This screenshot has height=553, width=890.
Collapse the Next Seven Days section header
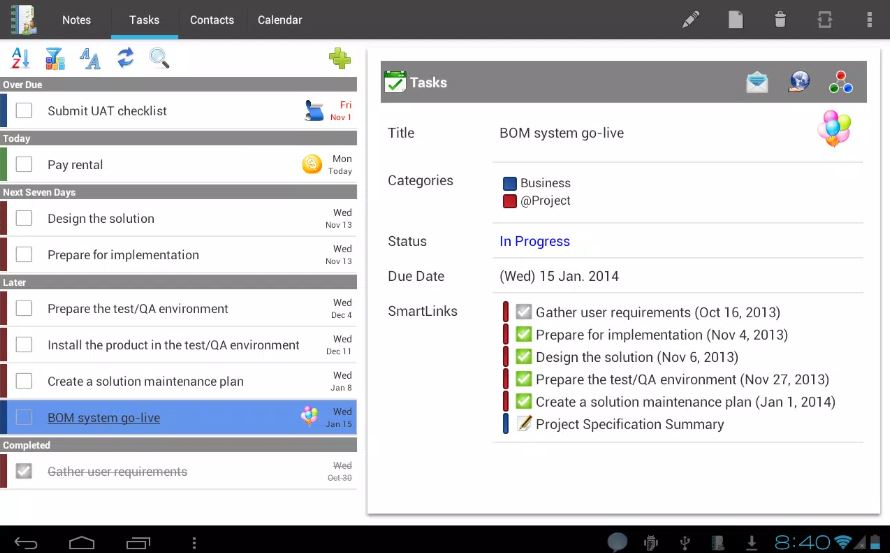[x=178, y=192]
